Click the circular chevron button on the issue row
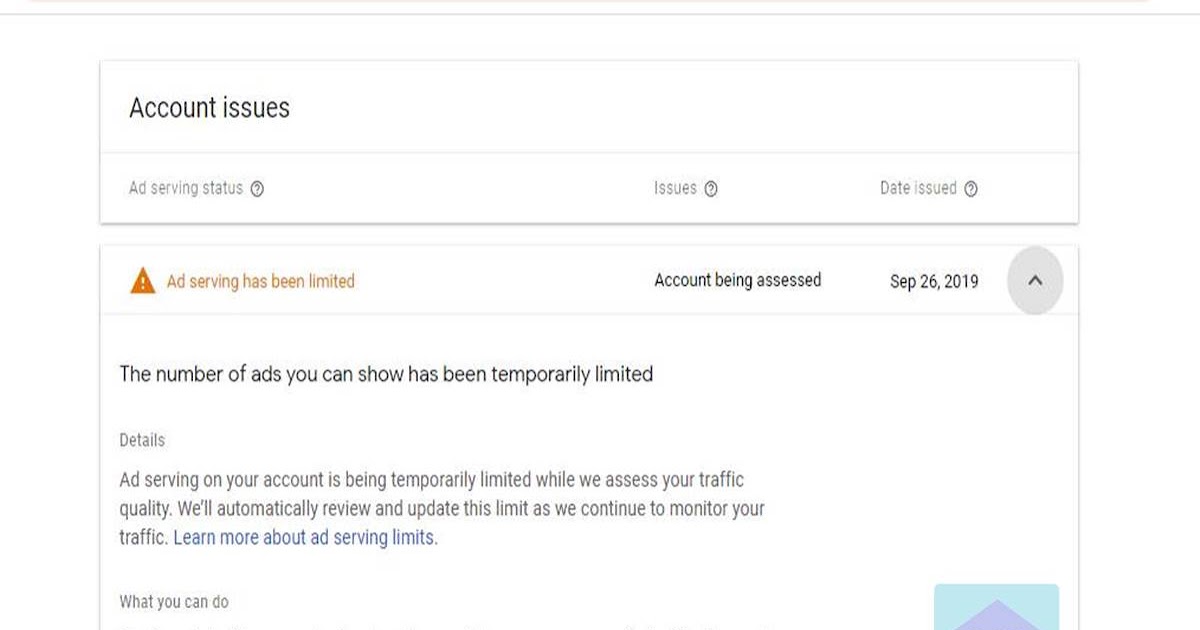Image resolution: width=1200 pixels, height=630 pixels. coord(1035,280)
